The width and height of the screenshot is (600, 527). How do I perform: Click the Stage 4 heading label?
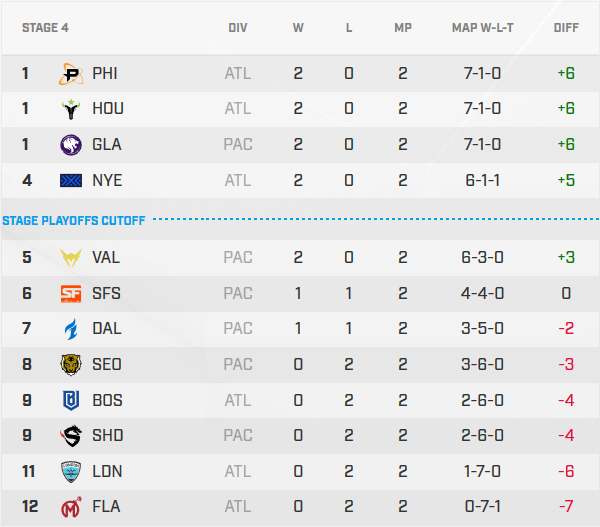point(47,28)
